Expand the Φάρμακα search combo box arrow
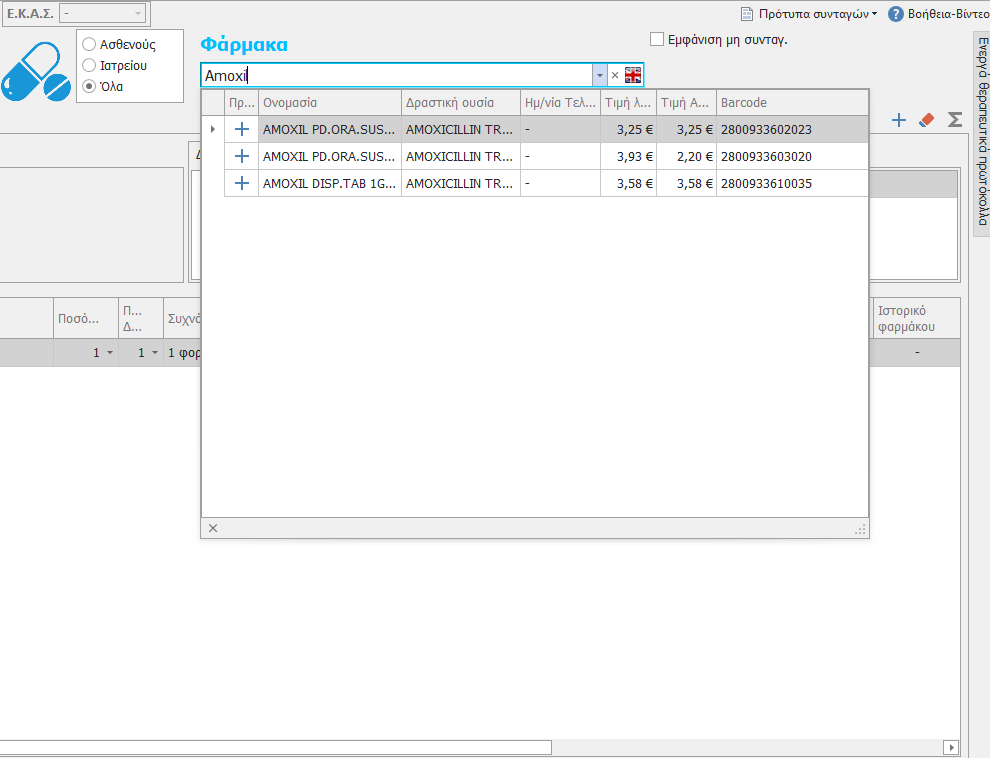This screenshot has width=990, height=758. (x=599, y=75)
